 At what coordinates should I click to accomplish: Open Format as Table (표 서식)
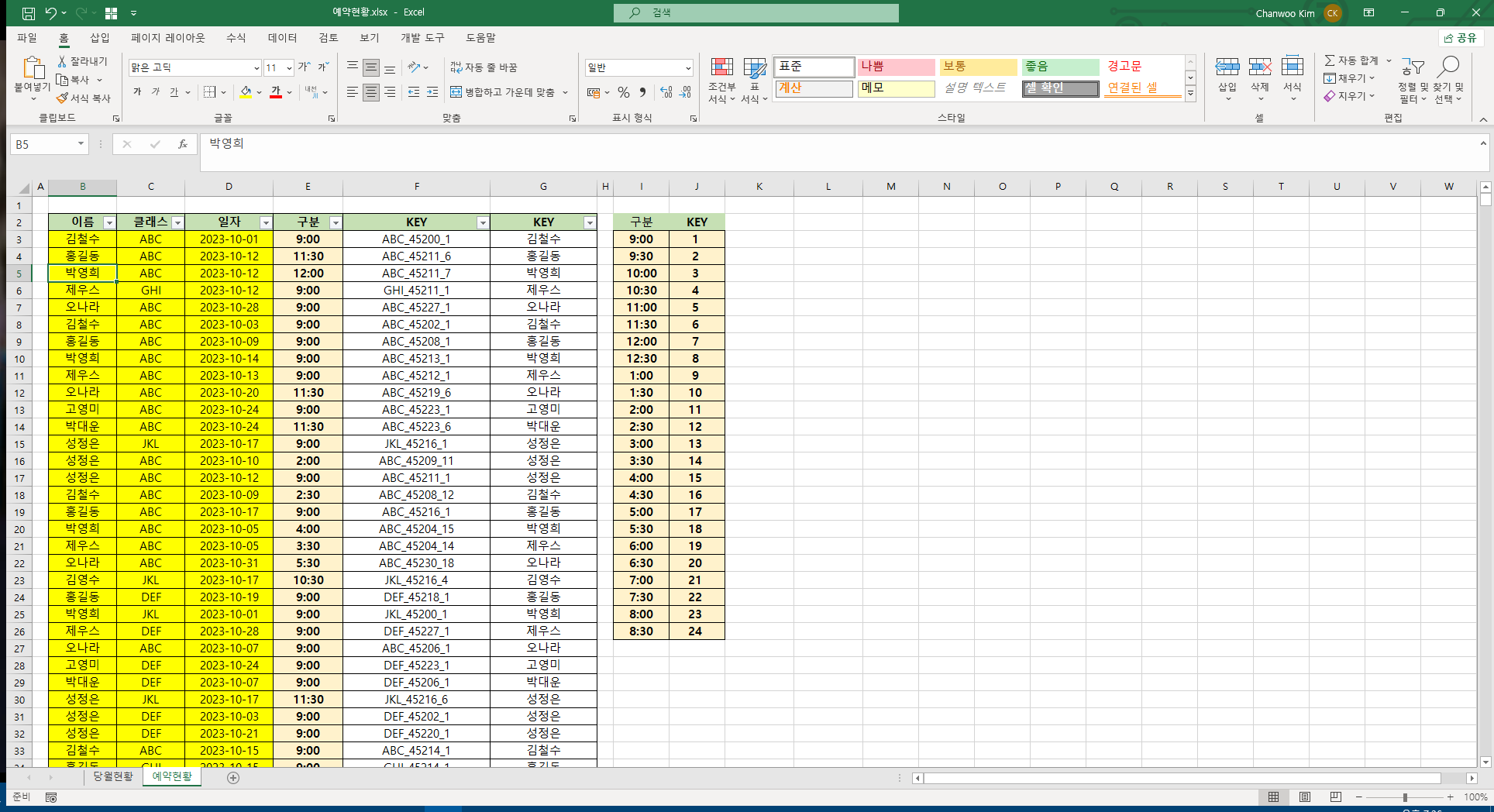pyautogui.click(x=755, y=81)
